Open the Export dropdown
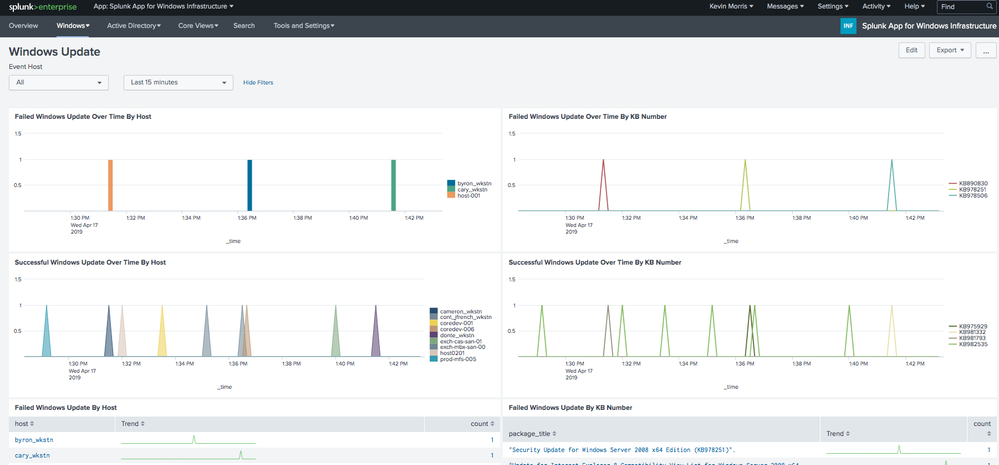The image size is (999, 465). coord(949,50)
